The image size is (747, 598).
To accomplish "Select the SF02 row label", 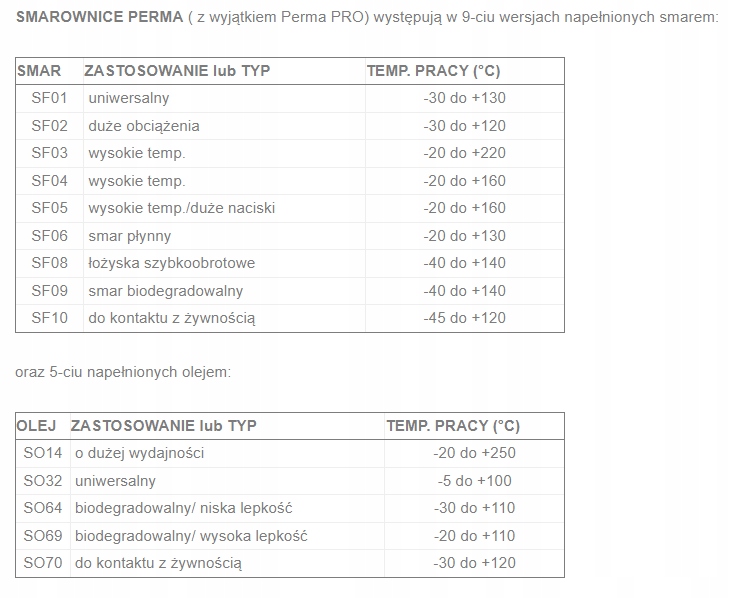I will (49, 126).
